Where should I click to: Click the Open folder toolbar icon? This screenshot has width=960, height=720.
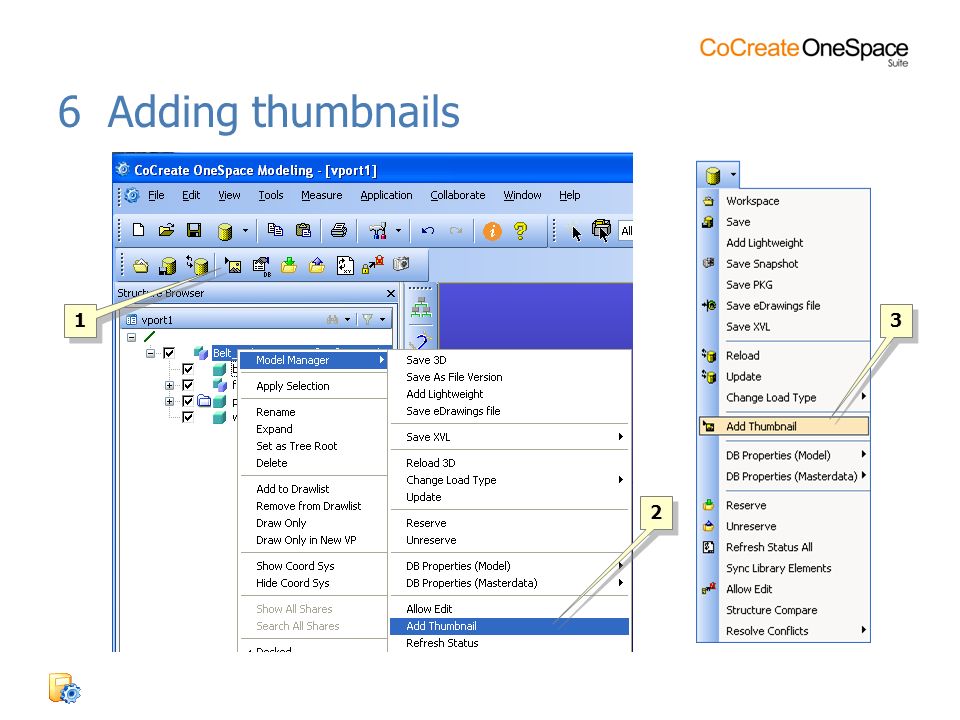click(x=166, y=230)
